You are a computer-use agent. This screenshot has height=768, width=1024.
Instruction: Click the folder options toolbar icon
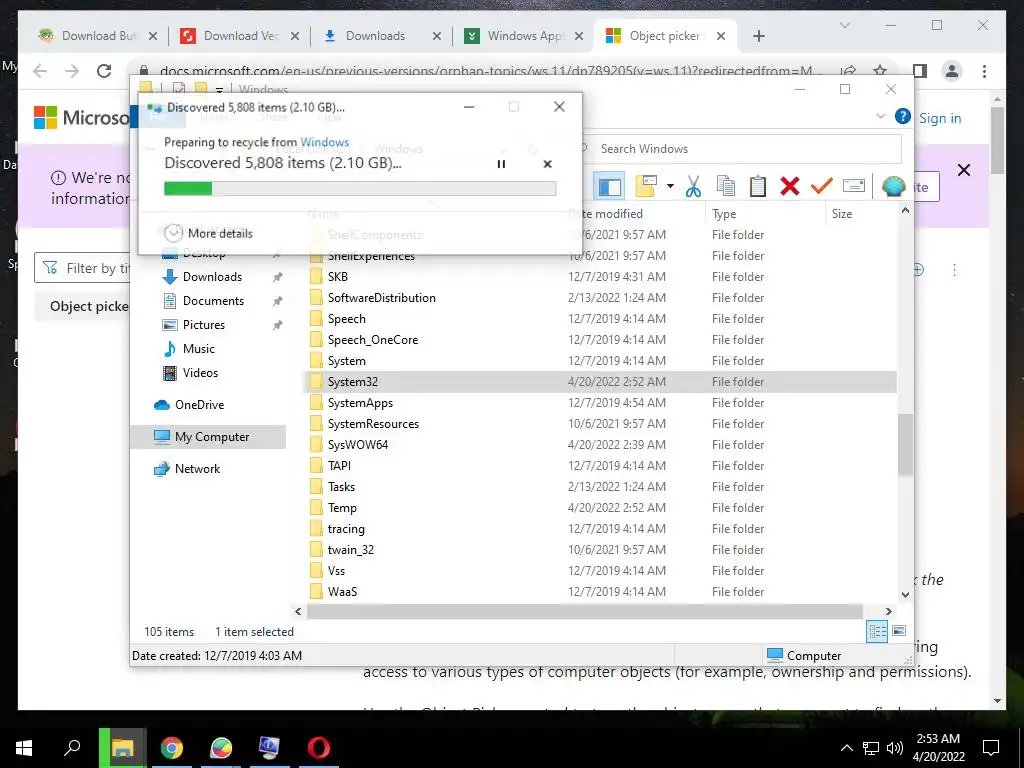[x=646, y=186]
